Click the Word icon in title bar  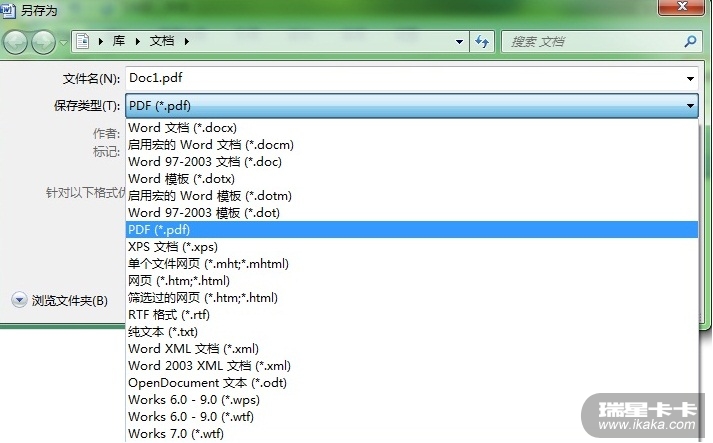(8, 10)
